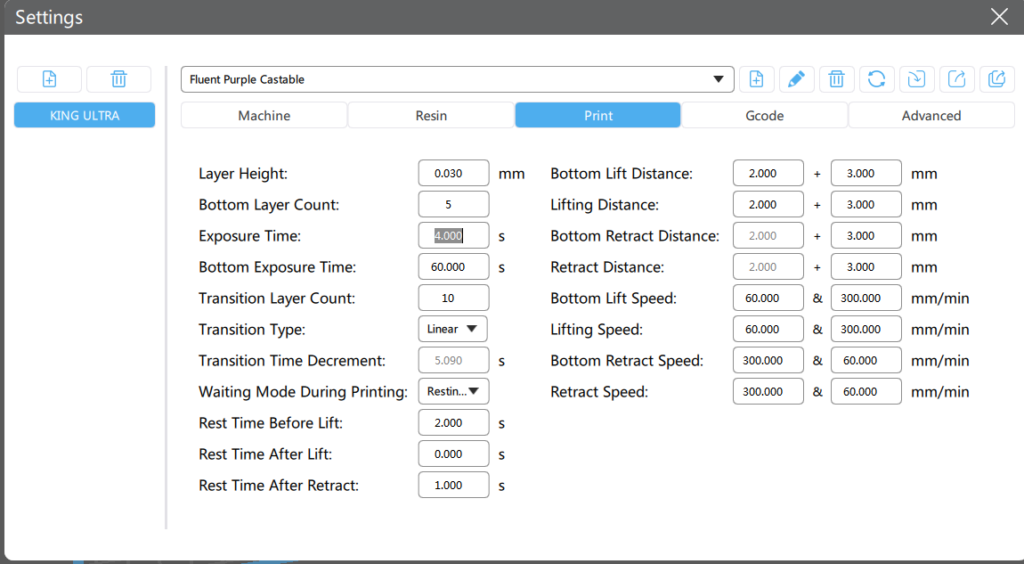This screenshot has width=1024, height=564.
Task: Edit profile name with pencil icon
Action: 796,79
